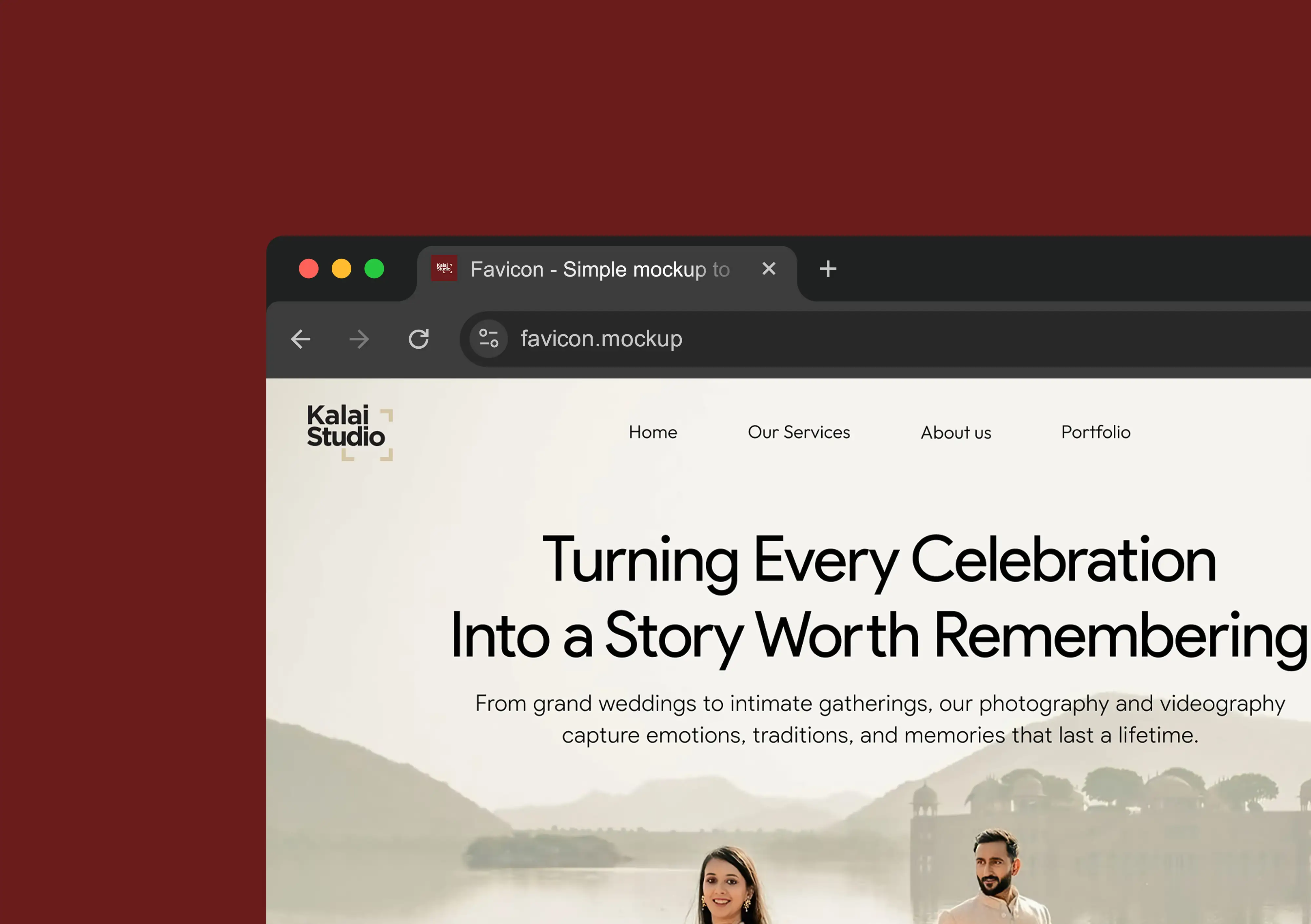Click the green fullscreen window button
This screenshot has width=1311, height=924.
tap(375, 268)
